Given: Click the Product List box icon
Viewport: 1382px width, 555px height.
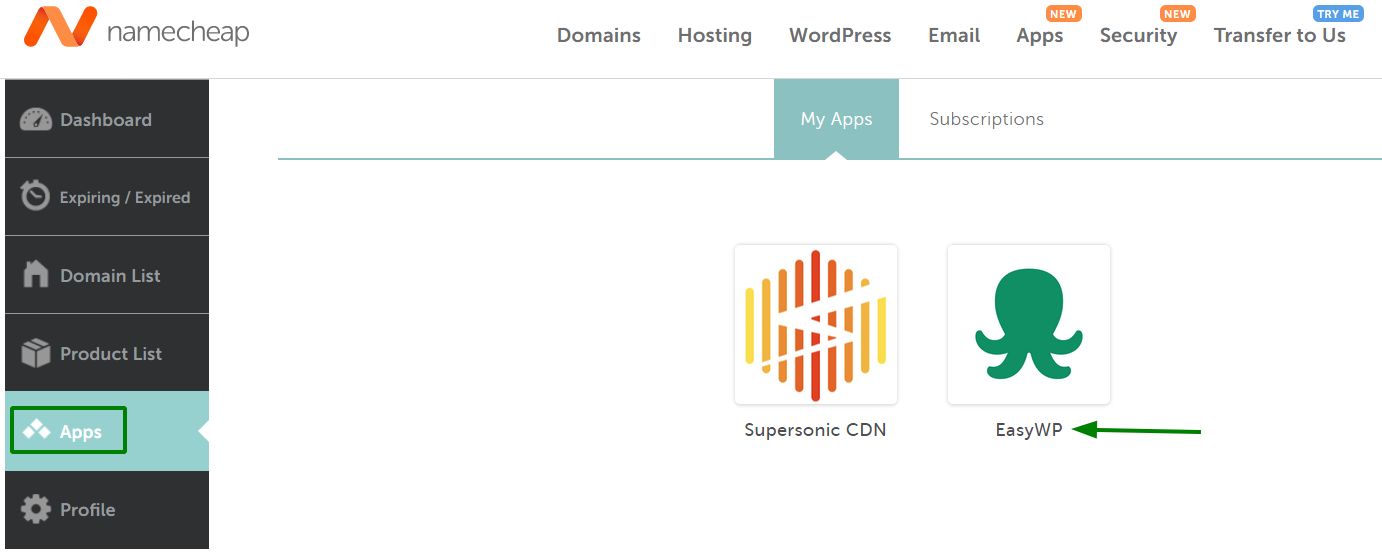Looking at the screenshot, I should pyautogui.click(x=36, y=353).
